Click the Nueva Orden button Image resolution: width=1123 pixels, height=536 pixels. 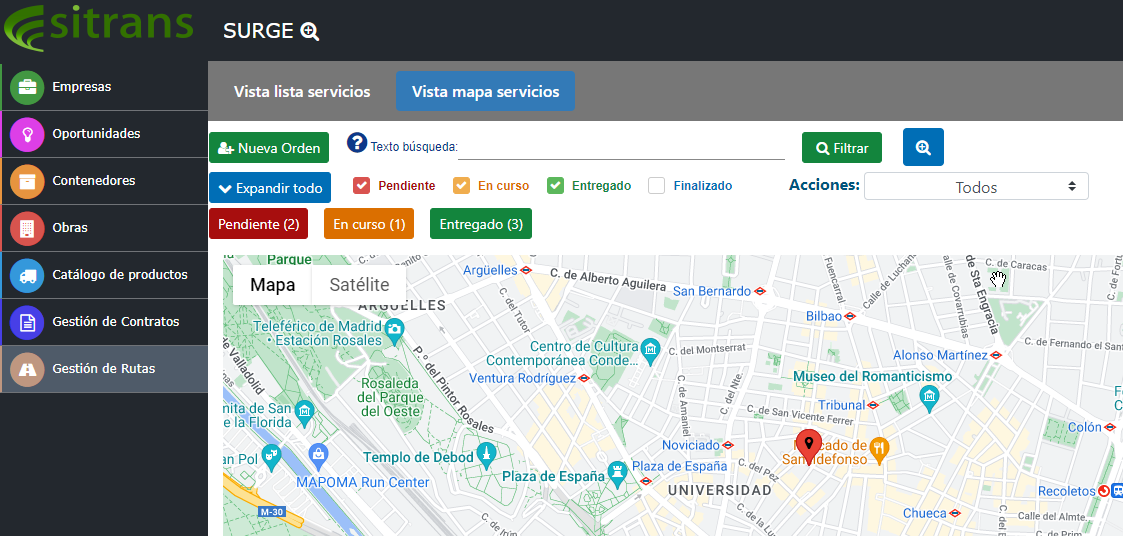pyautogui.click(x=269, y=148)
